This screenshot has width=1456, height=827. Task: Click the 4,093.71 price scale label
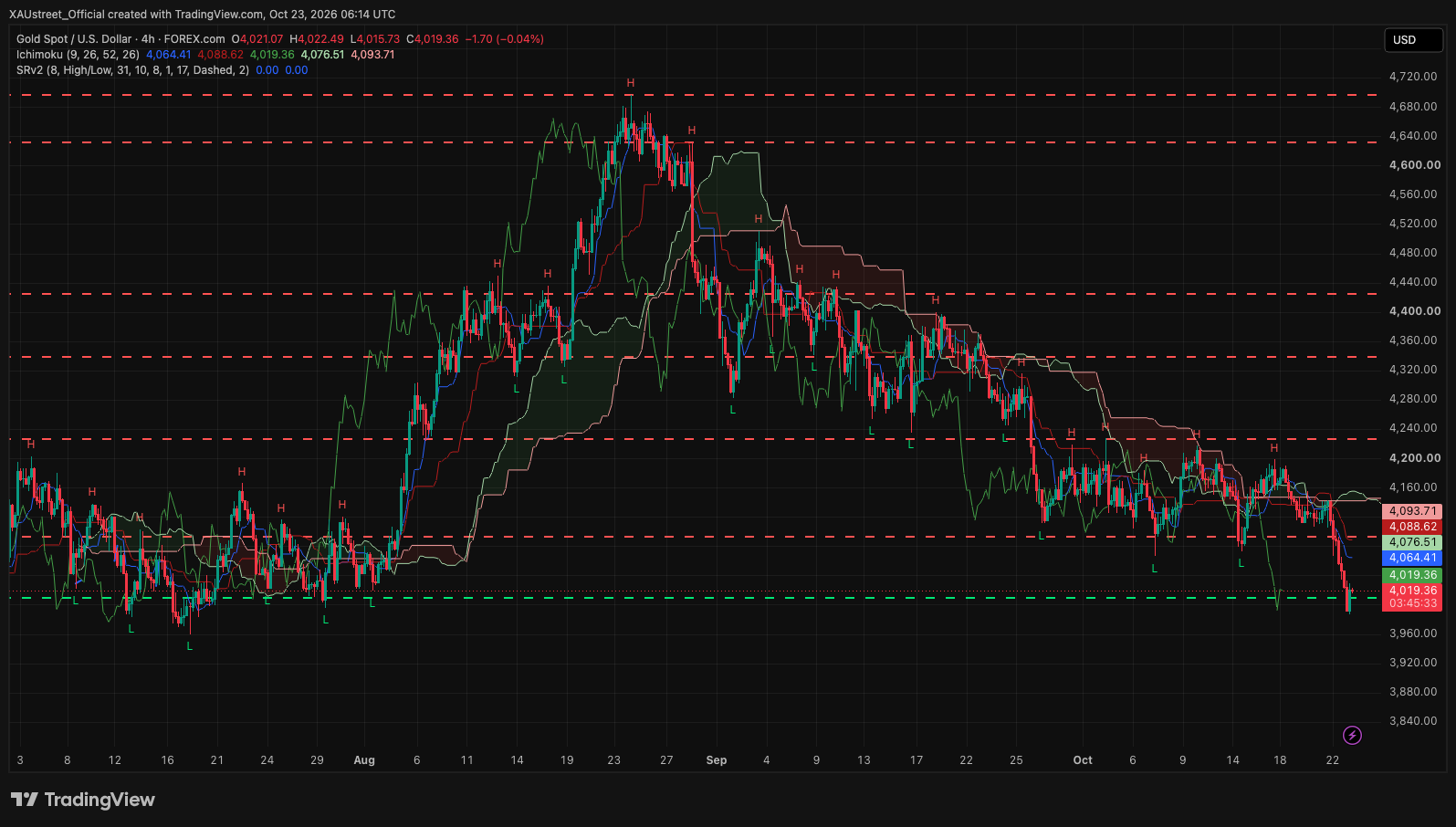(1412, 511)
